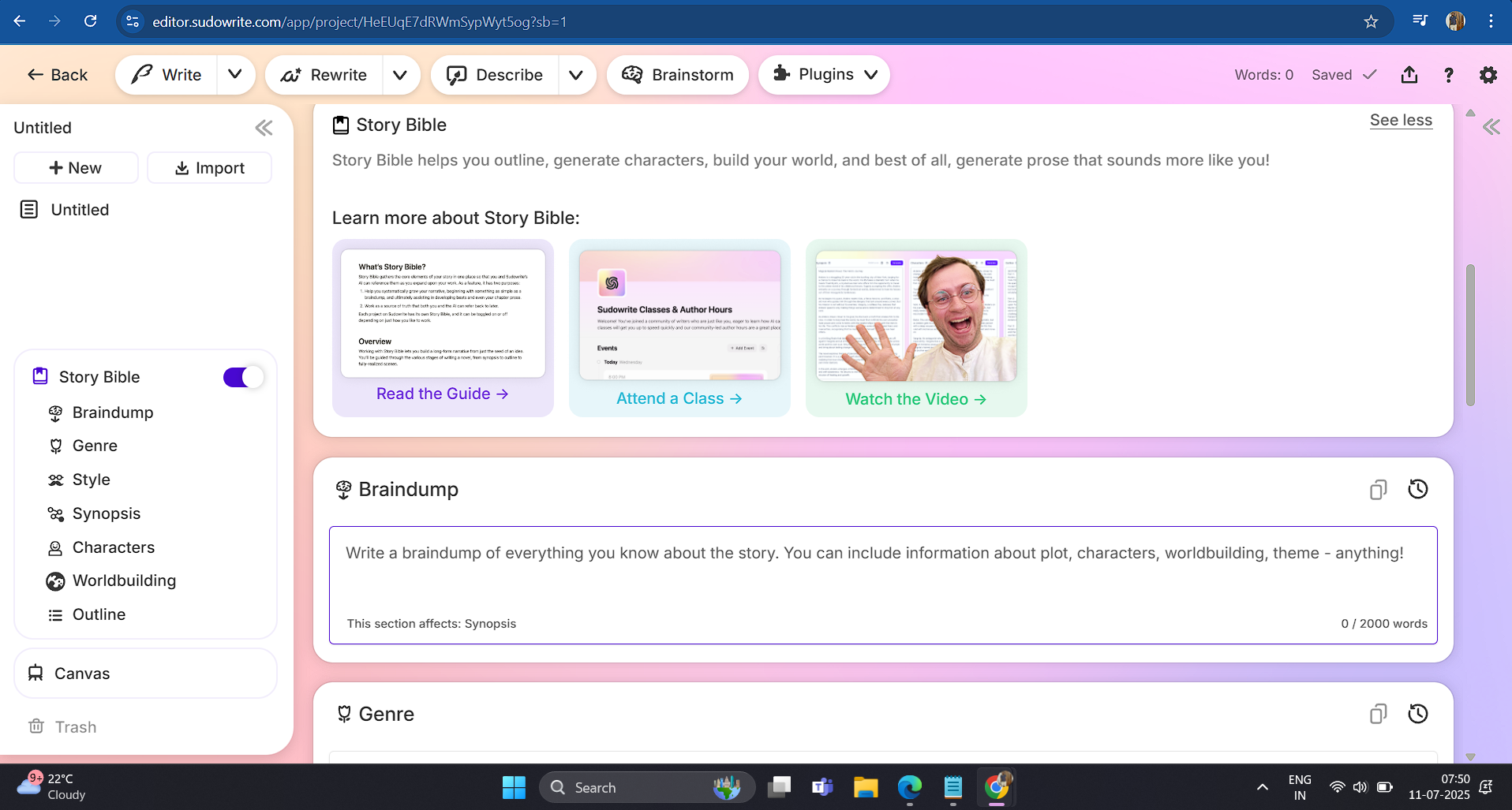
Task: Collapse the left sidebar with double chevron
Action: (x=264, y=128)
